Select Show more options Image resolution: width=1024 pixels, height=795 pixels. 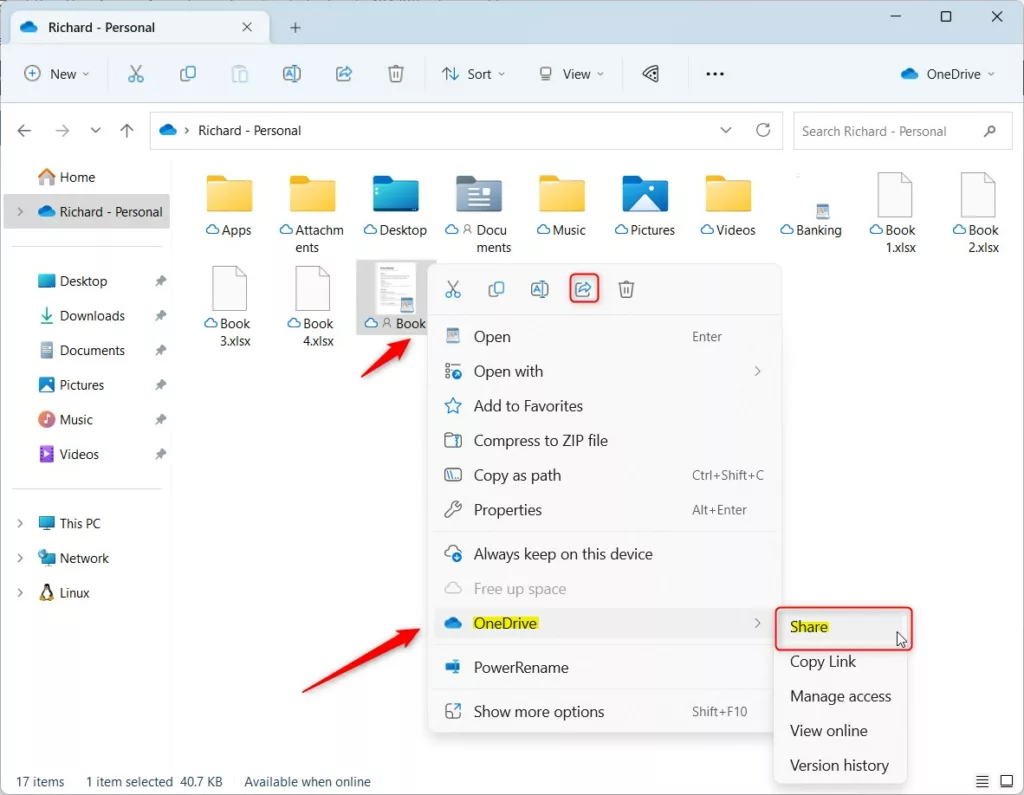pyautogui.click(x=604, y=711)
